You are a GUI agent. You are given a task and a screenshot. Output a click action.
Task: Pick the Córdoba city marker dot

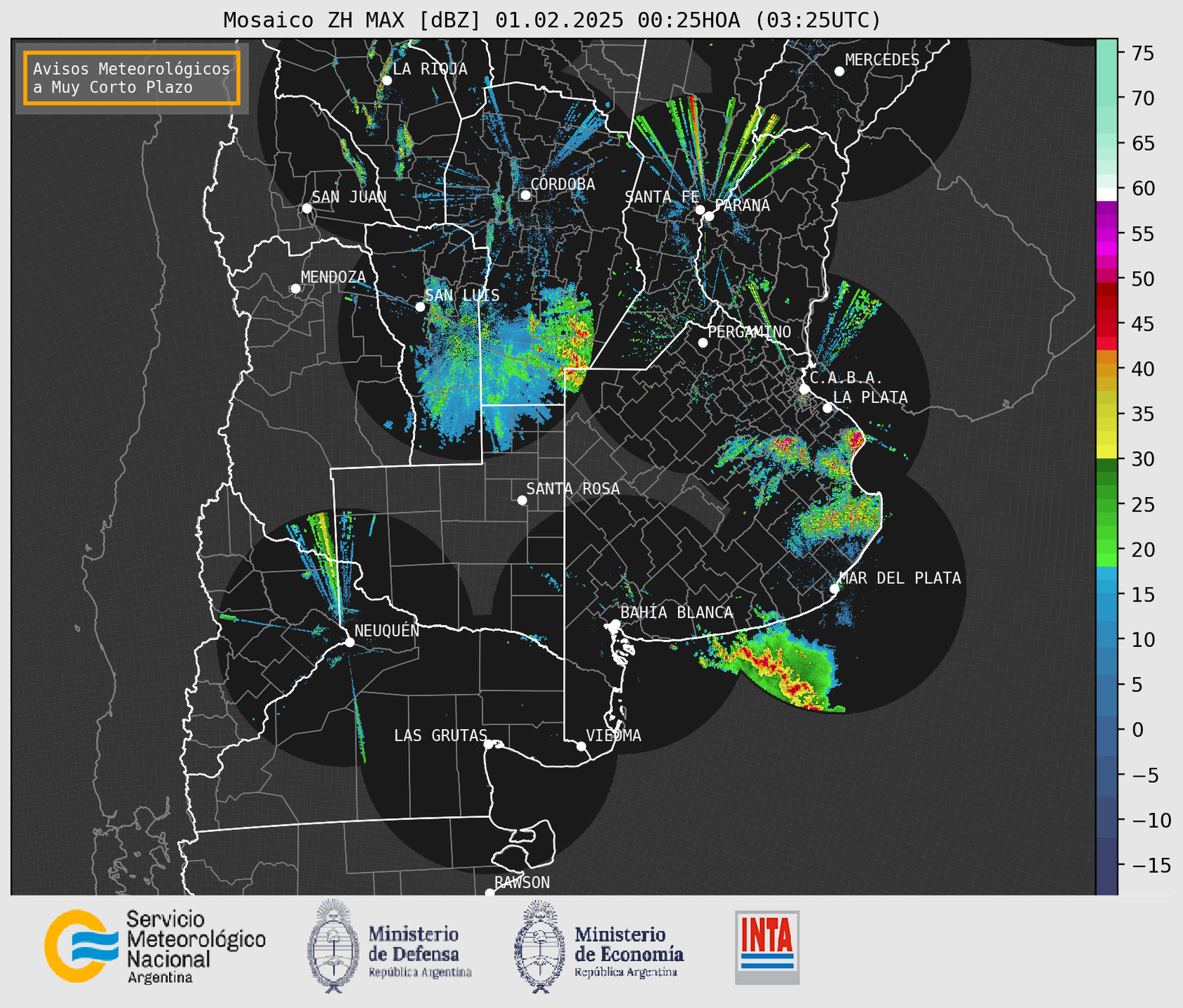[525, 195]
